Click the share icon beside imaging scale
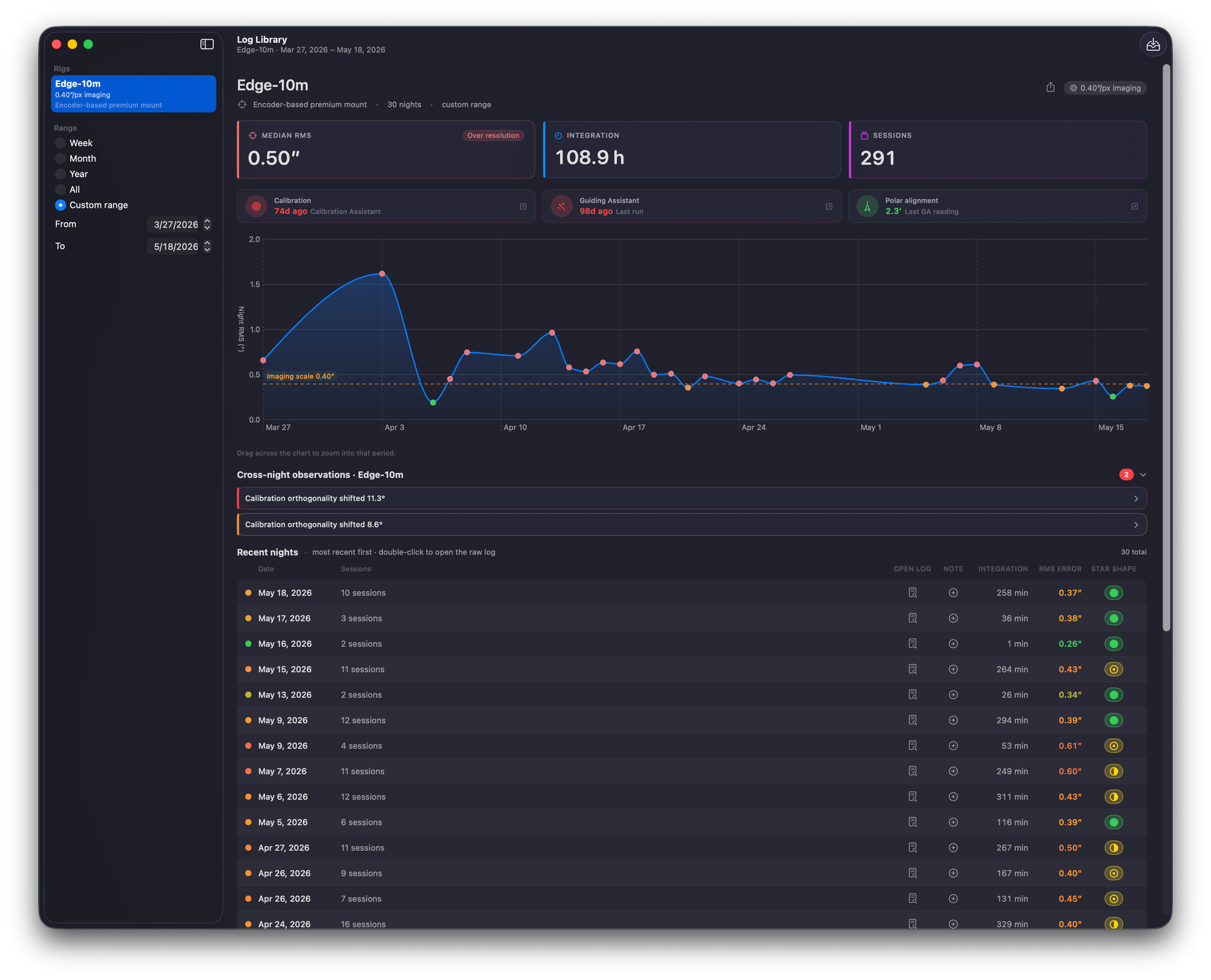The width and height of the screenshot is (1211, 980). pyautogui.click(x=1051, y=87)
